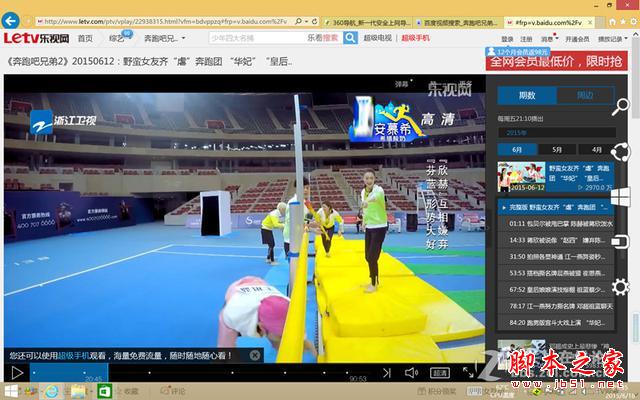Click the 登录 login link

[x=507, y=39]
